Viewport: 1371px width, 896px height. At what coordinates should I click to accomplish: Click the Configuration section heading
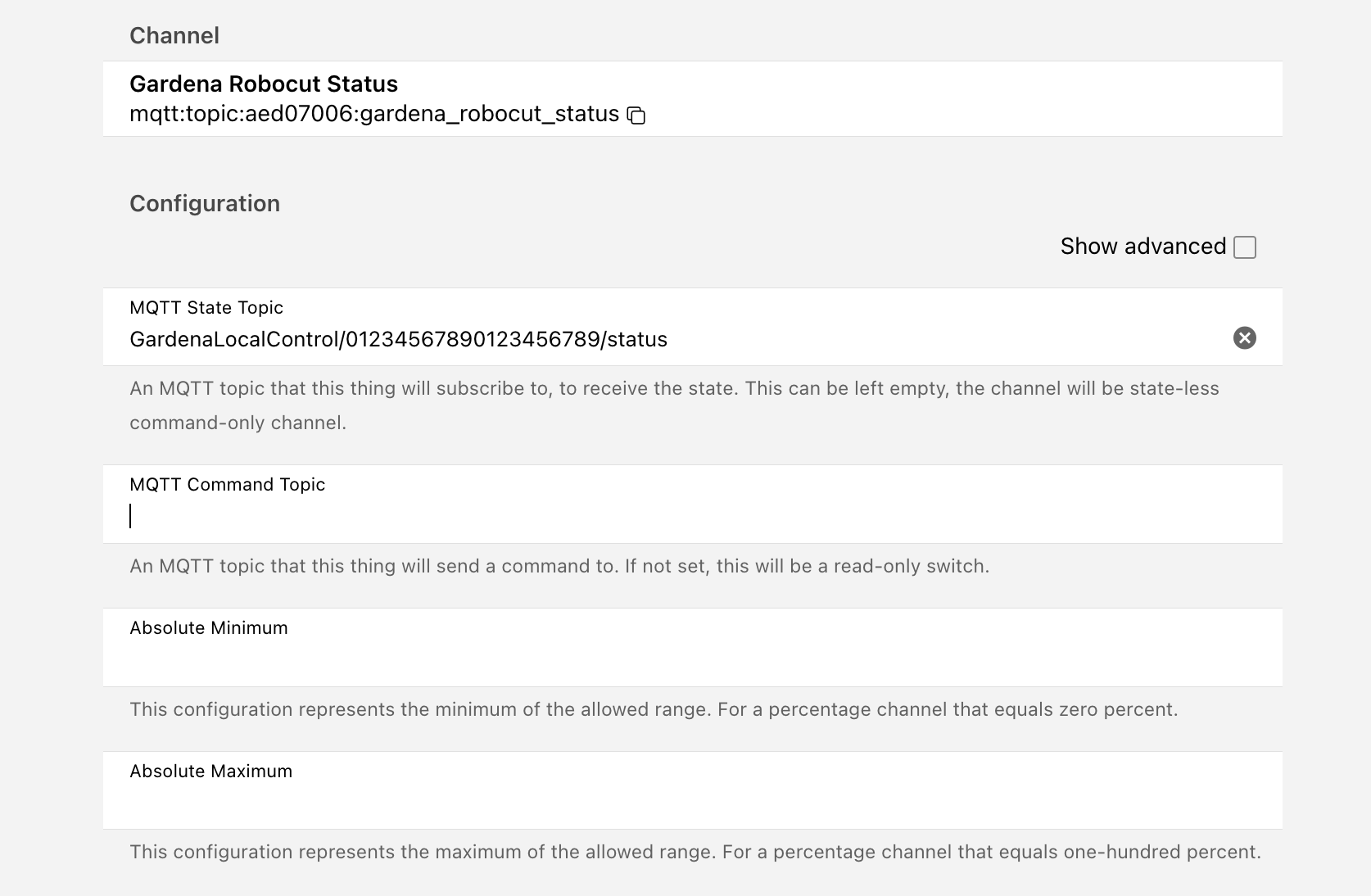205,203
